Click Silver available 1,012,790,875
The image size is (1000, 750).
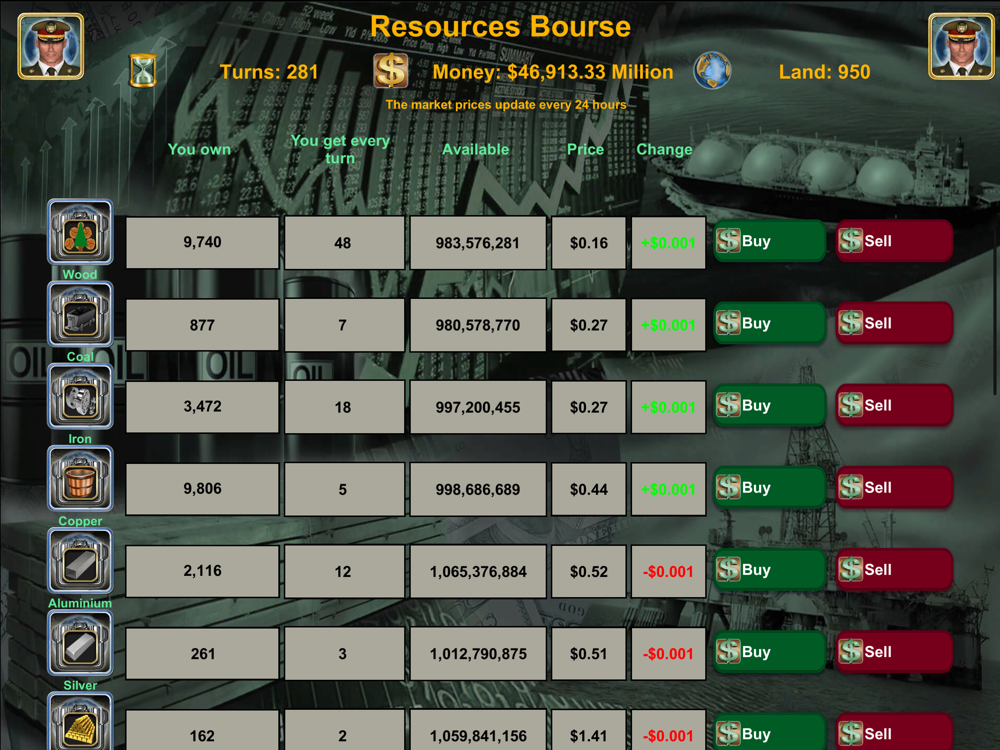[x=478, y=654]
